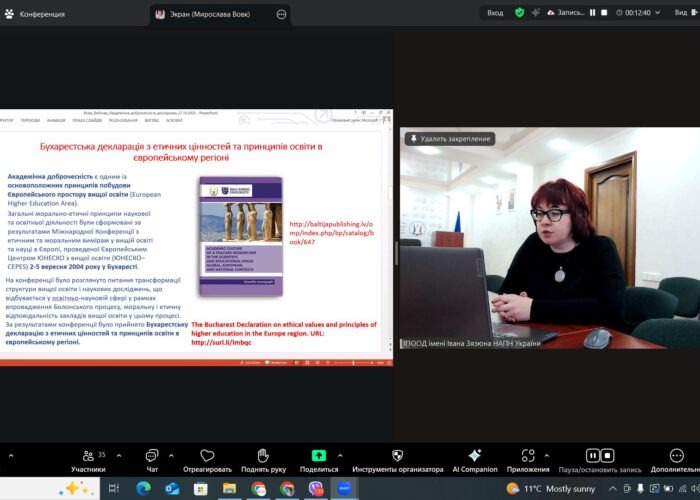The image size is (700, 500).
Task: Click the Вход sign-in button
Action: coord(495,13)
